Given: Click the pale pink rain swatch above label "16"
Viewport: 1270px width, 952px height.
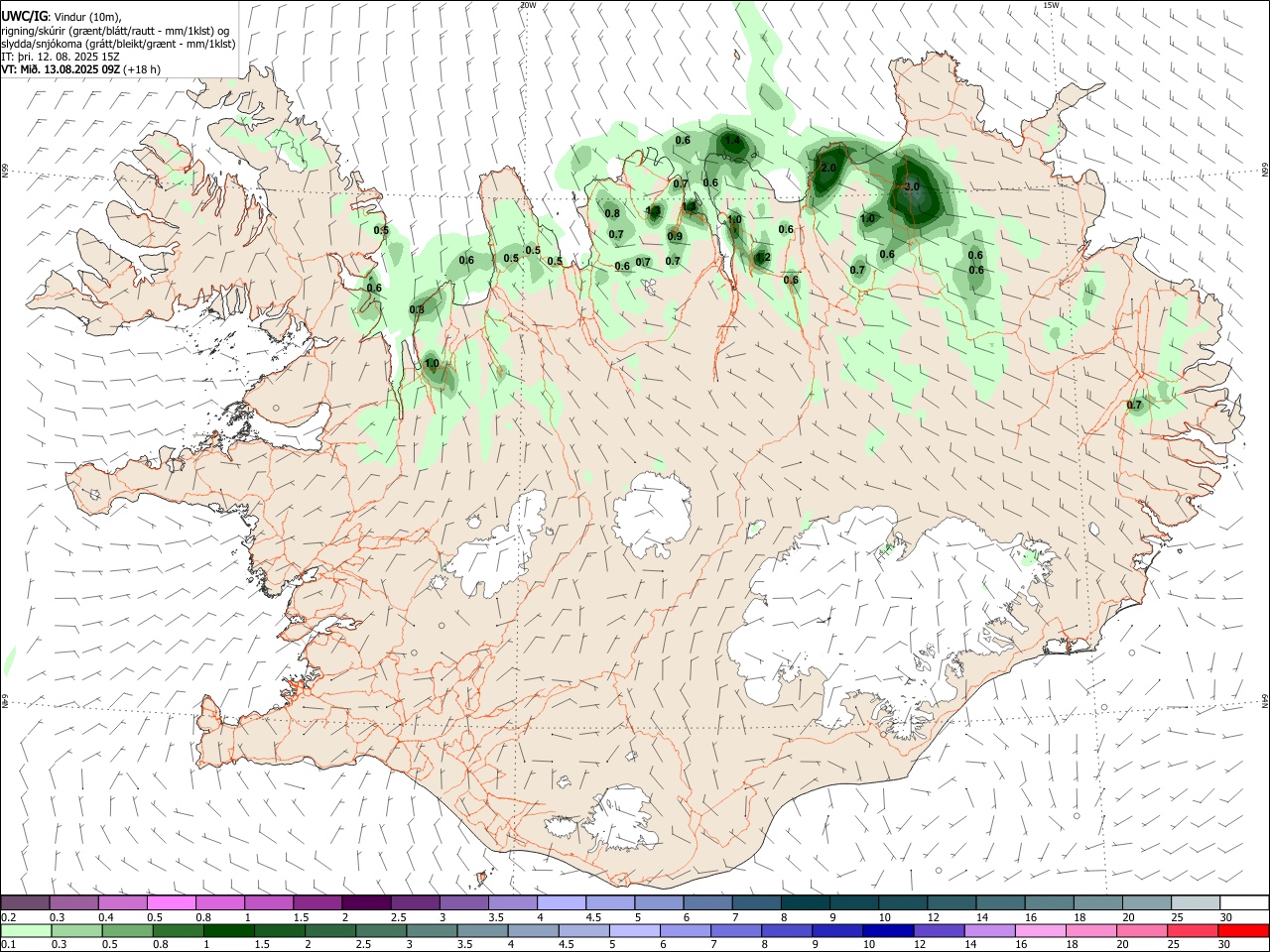Looking at the screenshot, I should click(x=1040, y=930).
